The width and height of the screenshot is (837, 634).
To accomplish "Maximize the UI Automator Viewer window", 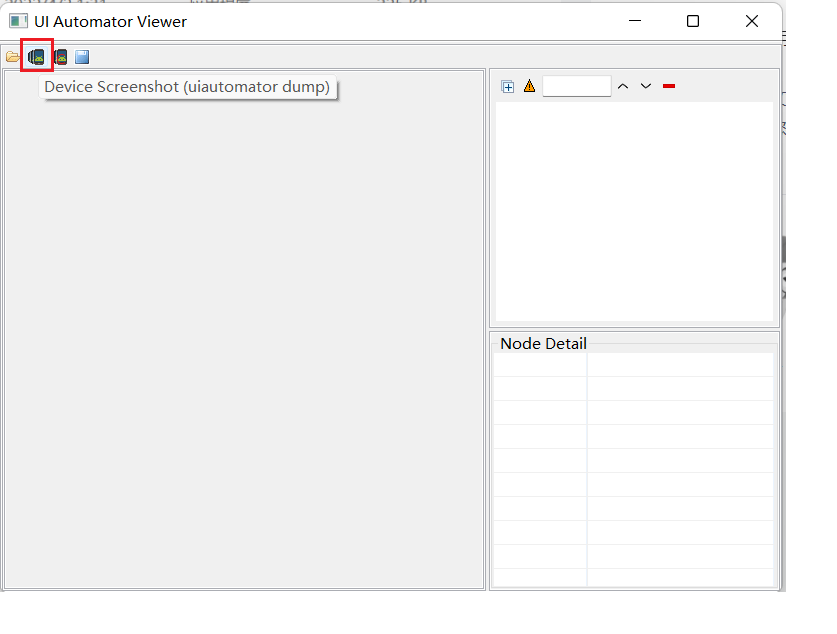I will (693, 21).
